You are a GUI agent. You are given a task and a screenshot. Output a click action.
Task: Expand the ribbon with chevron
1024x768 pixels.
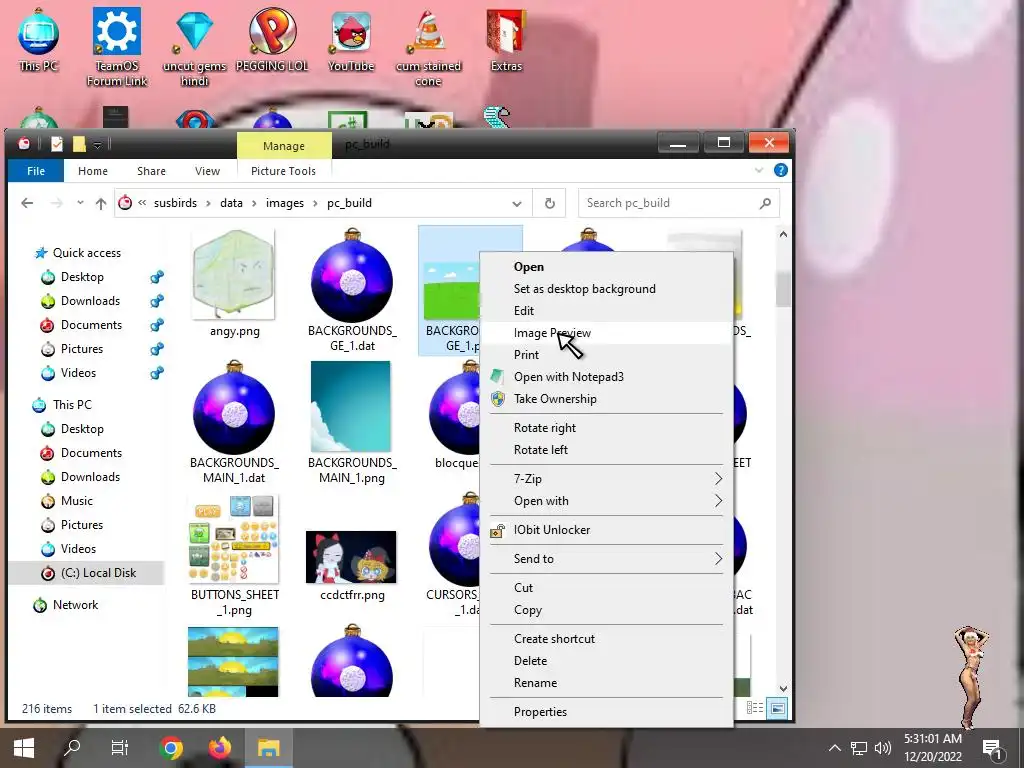(759, 170)
